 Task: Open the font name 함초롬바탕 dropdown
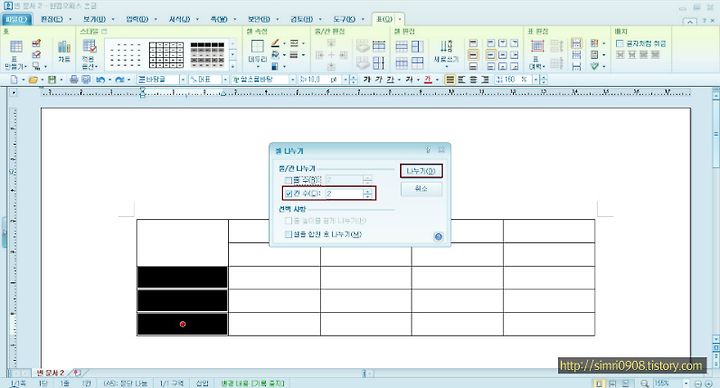pyautogui.click(x=292, y=80)
